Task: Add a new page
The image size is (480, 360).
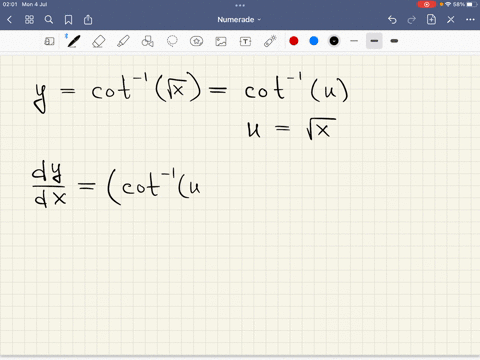Action: 431,19
